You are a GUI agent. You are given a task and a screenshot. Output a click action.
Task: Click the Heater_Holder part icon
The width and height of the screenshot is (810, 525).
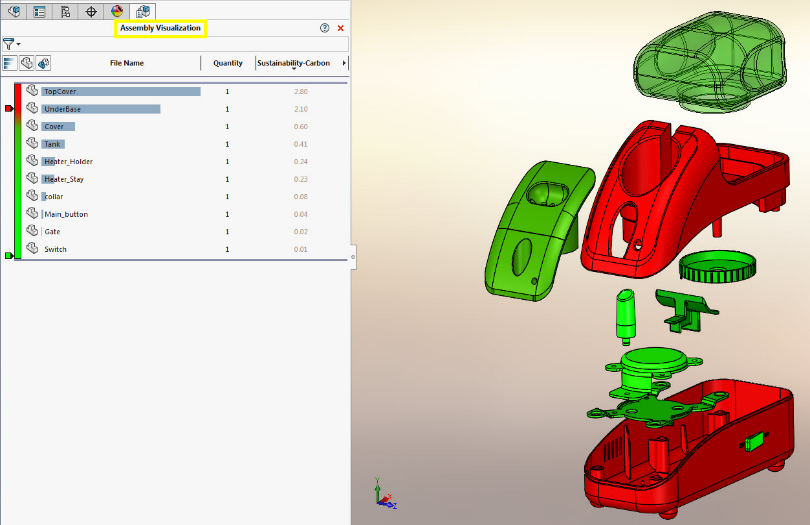click(32, 161)
